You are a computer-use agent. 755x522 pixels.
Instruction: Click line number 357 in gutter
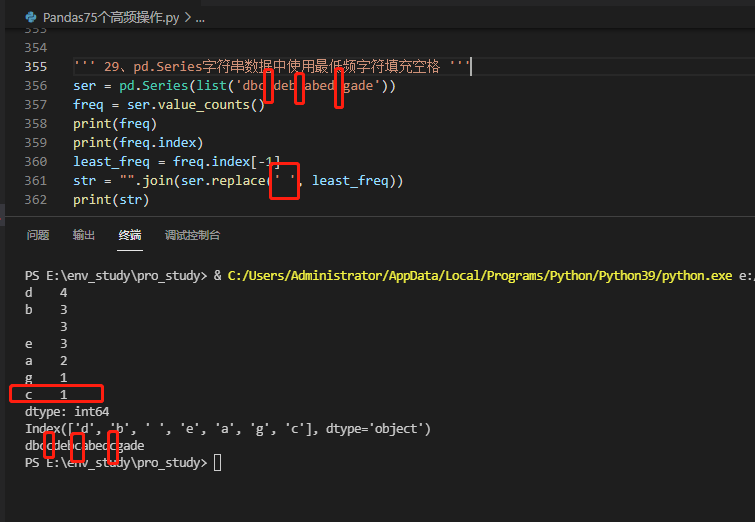pyautogui.click(x=36, y=104)
